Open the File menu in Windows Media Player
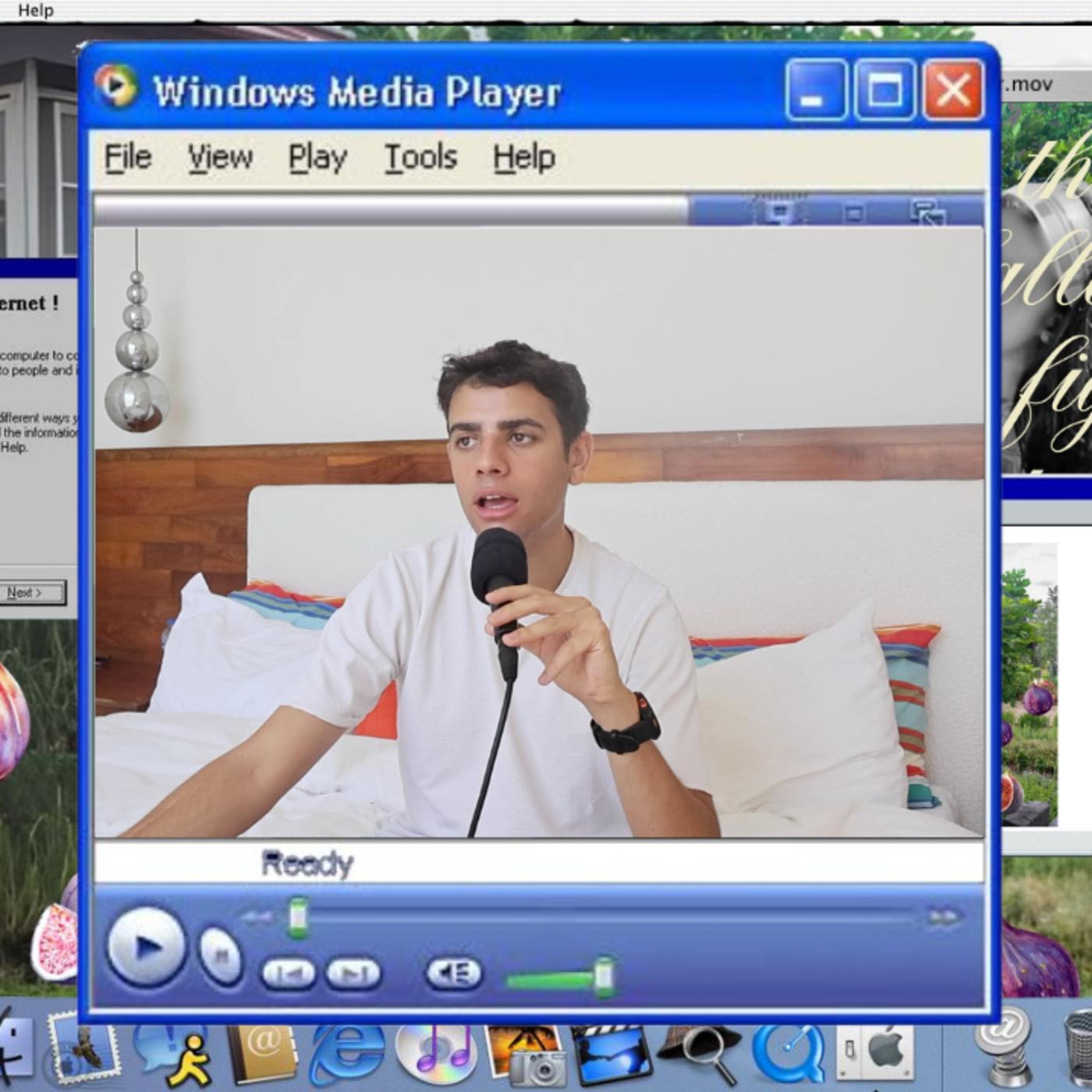Screen dimensions: 1092x1092 point(128,157)
